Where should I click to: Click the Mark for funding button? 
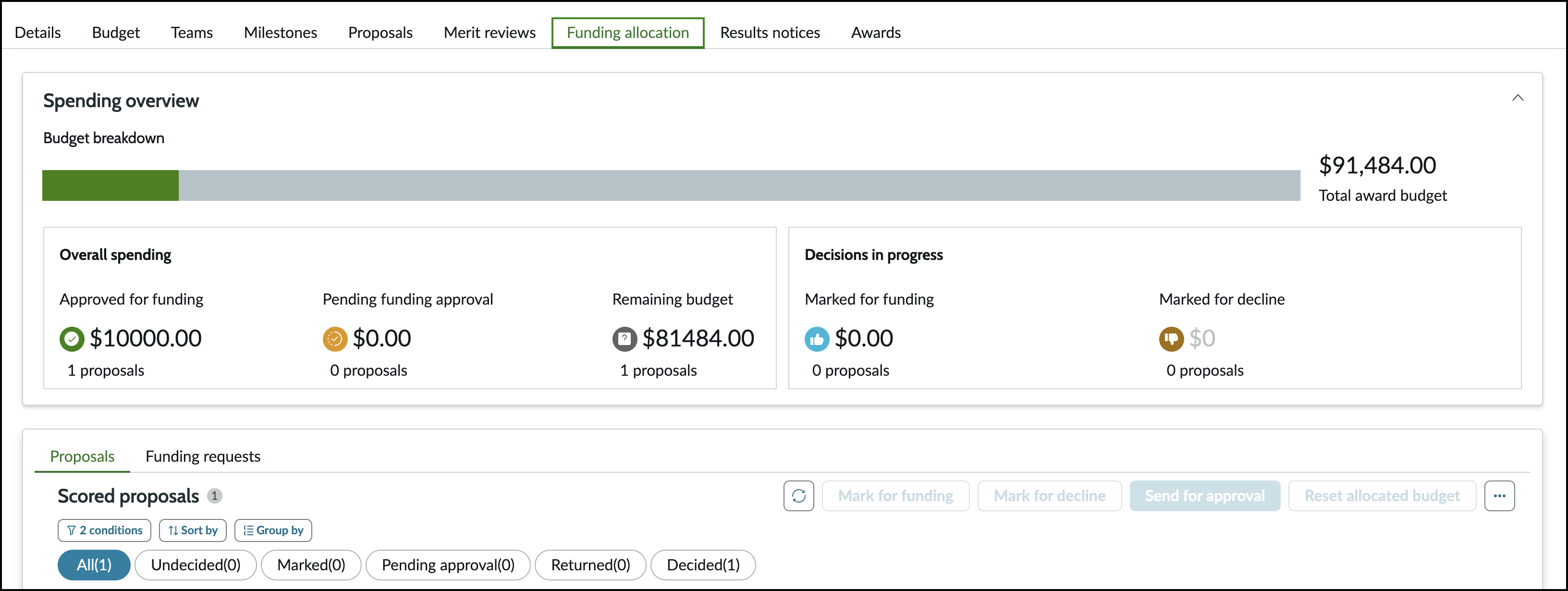click(x=895, y=496)
